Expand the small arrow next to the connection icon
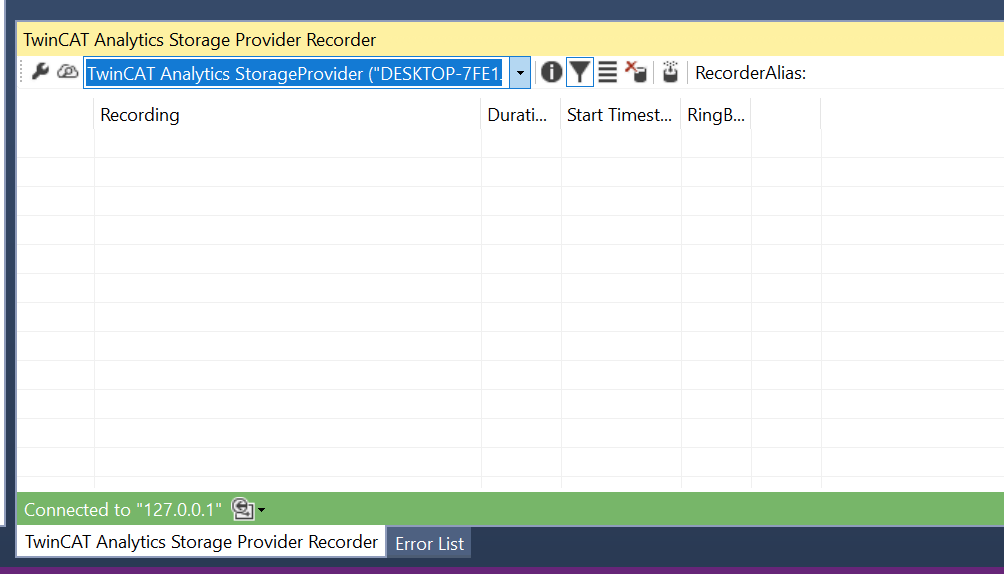The height and width of the screenshot is (574, 1004). tap(261, 511)
